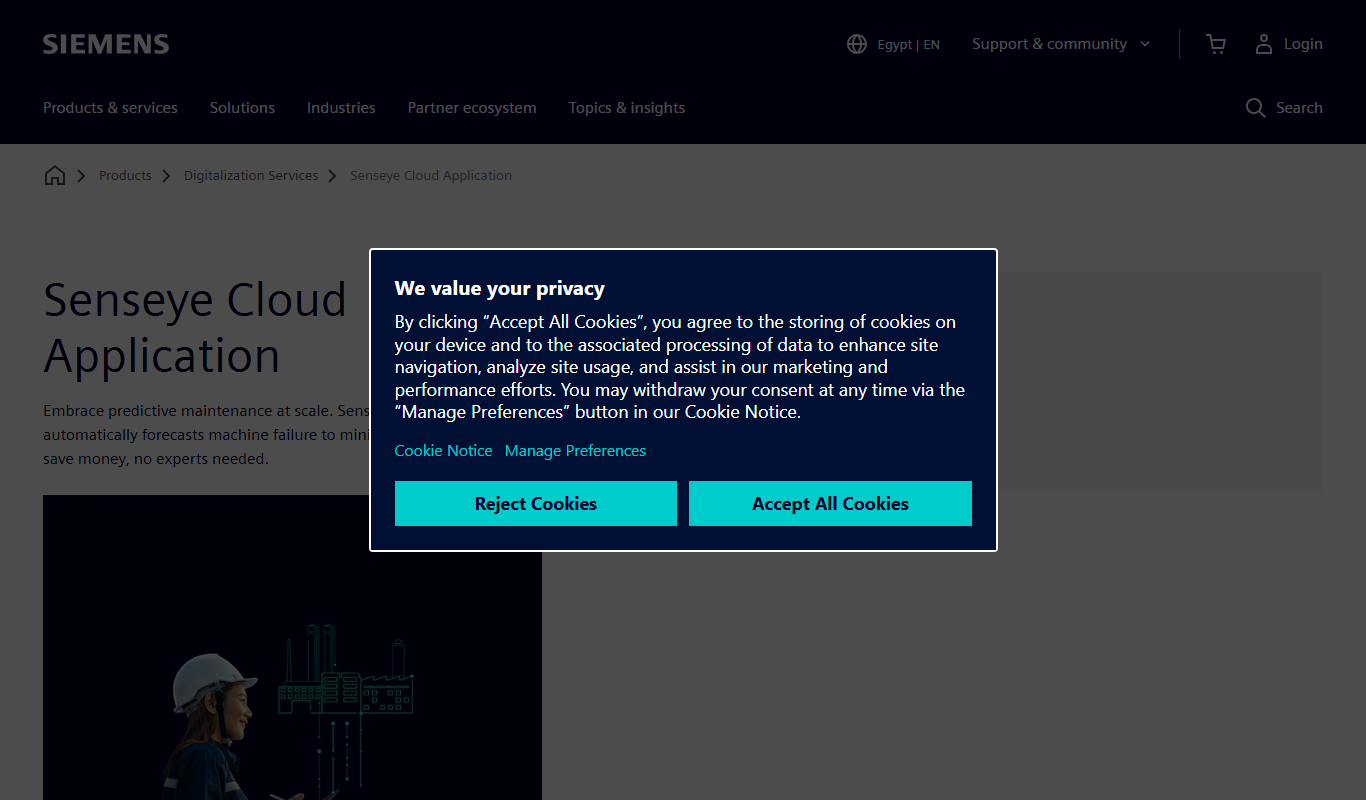
Task: Open the Partner ecosystem menu
Action: 472,108
